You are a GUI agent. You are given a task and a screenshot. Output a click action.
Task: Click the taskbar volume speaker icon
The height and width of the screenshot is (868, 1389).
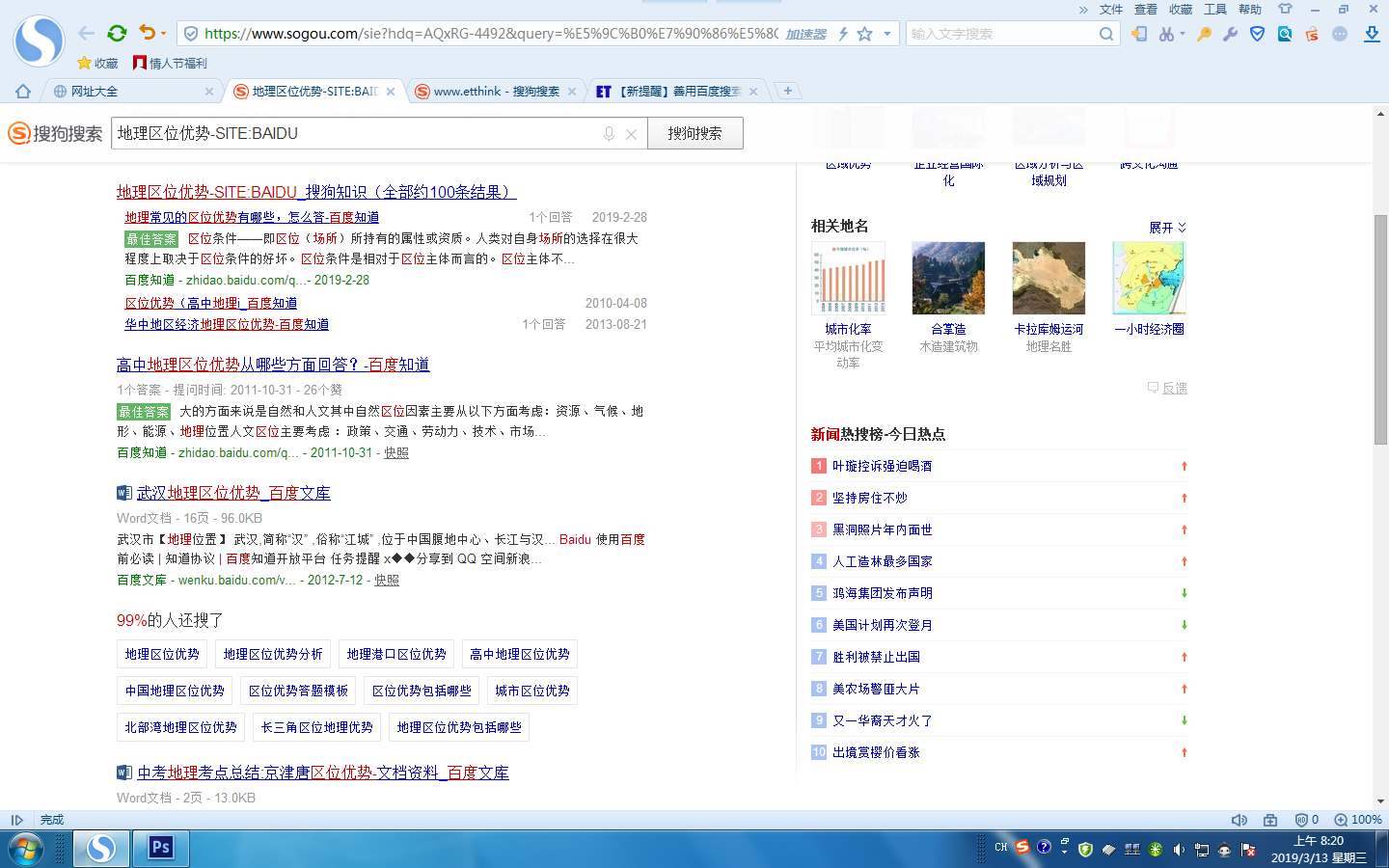pos(1178,850)
